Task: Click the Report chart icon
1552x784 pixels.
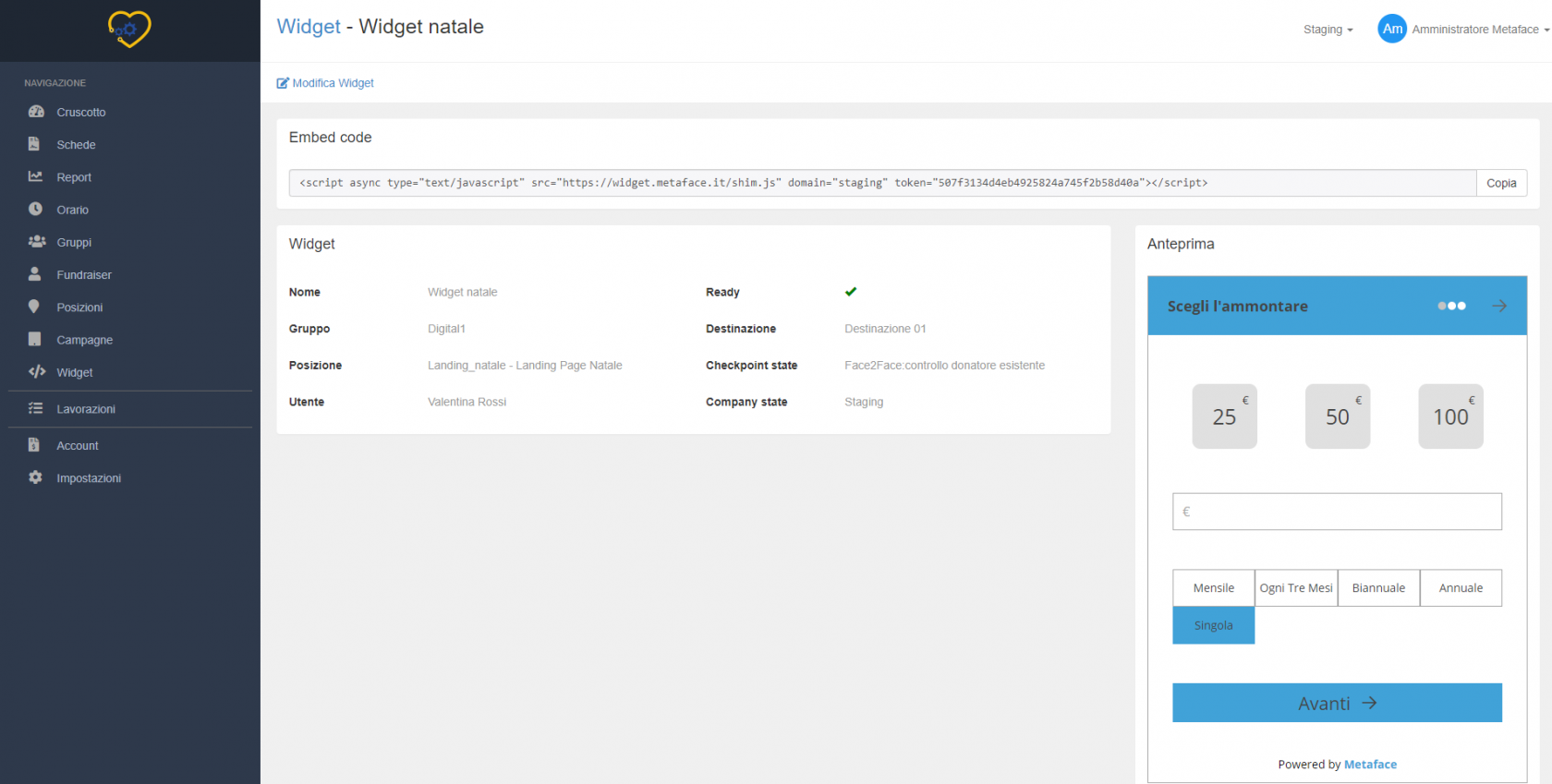Action: tap(36, 176)
